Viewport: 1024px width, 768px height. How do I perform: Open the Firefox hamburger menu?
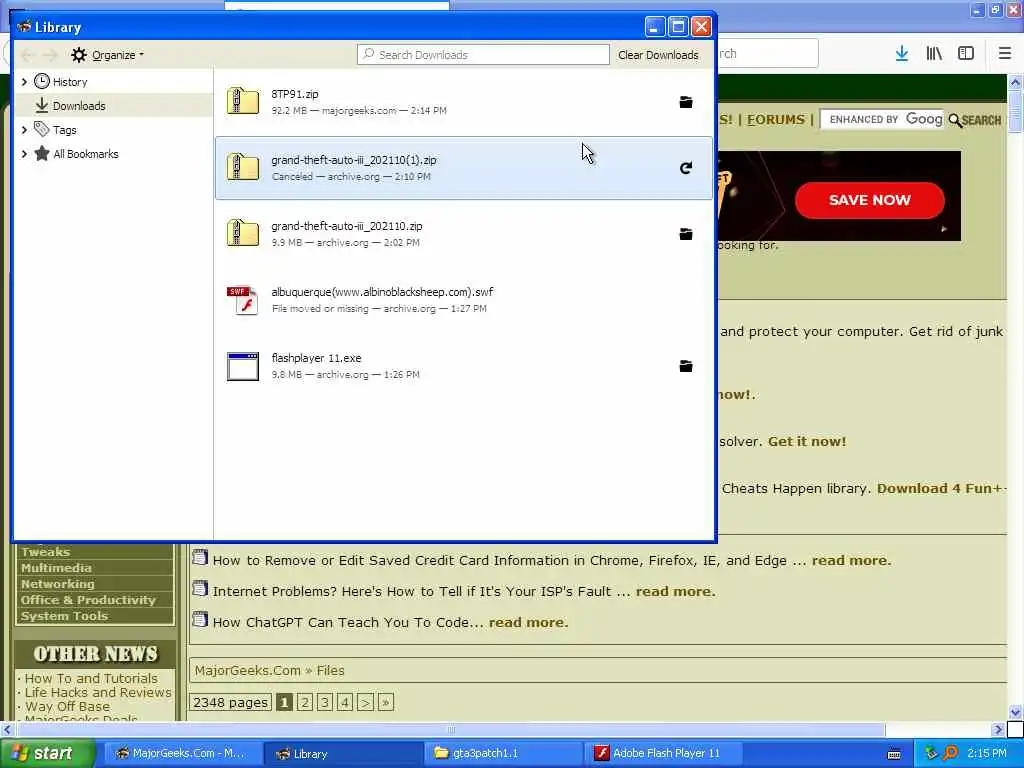coord(1005,54)
